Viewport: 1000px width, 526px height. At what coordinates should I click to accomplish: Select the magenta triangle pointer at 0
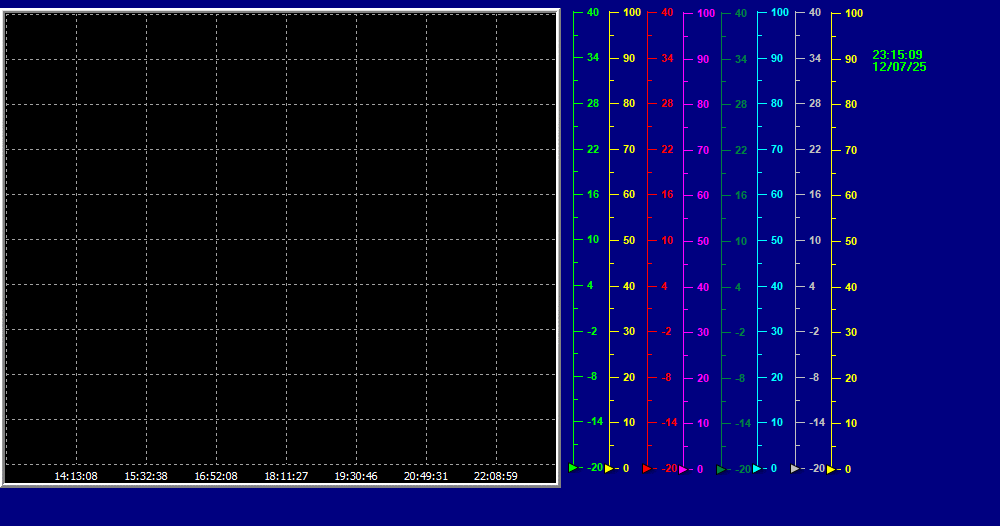click(683, 469)
